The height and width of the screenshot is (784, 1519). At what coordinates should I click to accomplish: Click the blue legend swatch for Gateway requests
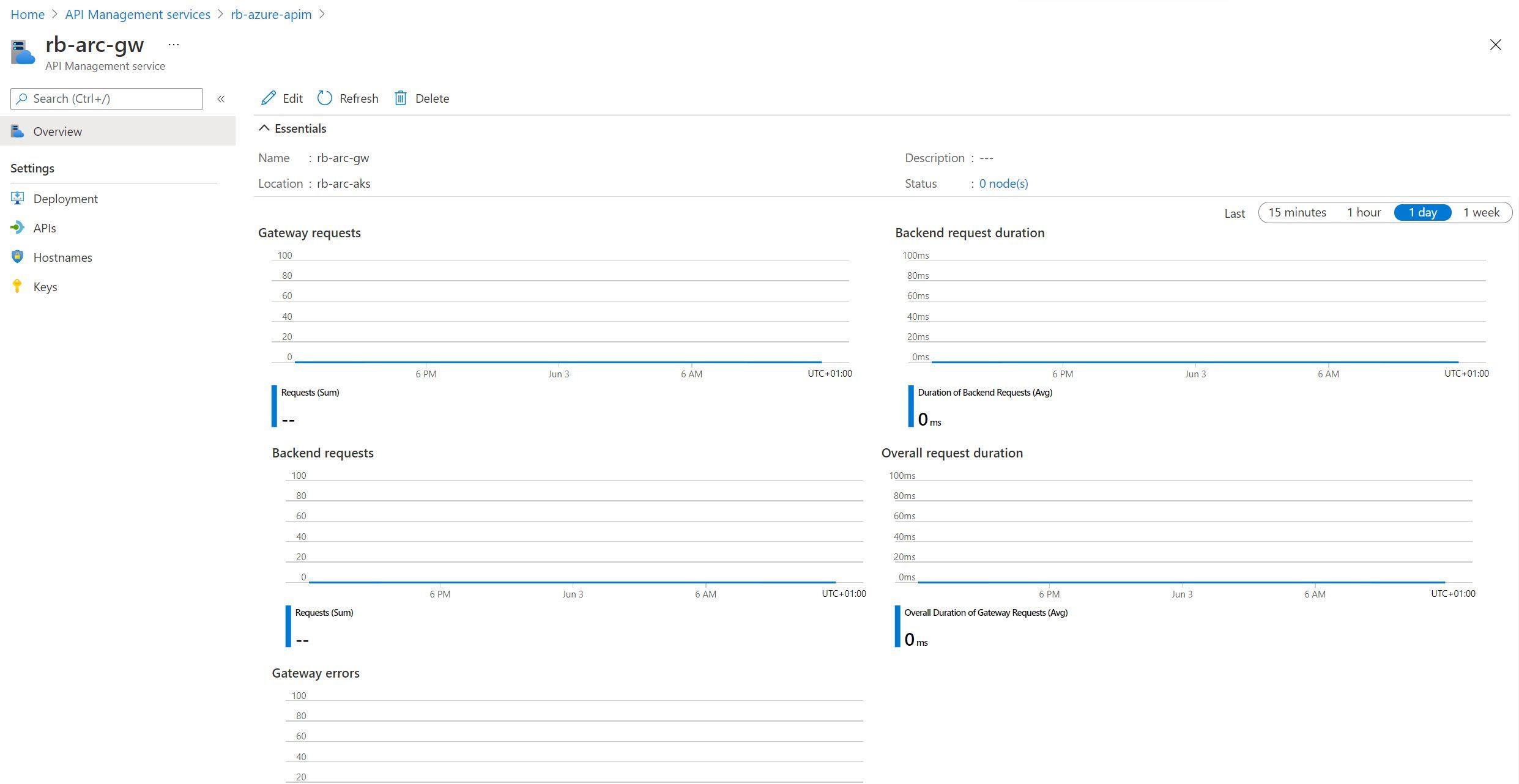pyautogui.click(x=274, y=406)
